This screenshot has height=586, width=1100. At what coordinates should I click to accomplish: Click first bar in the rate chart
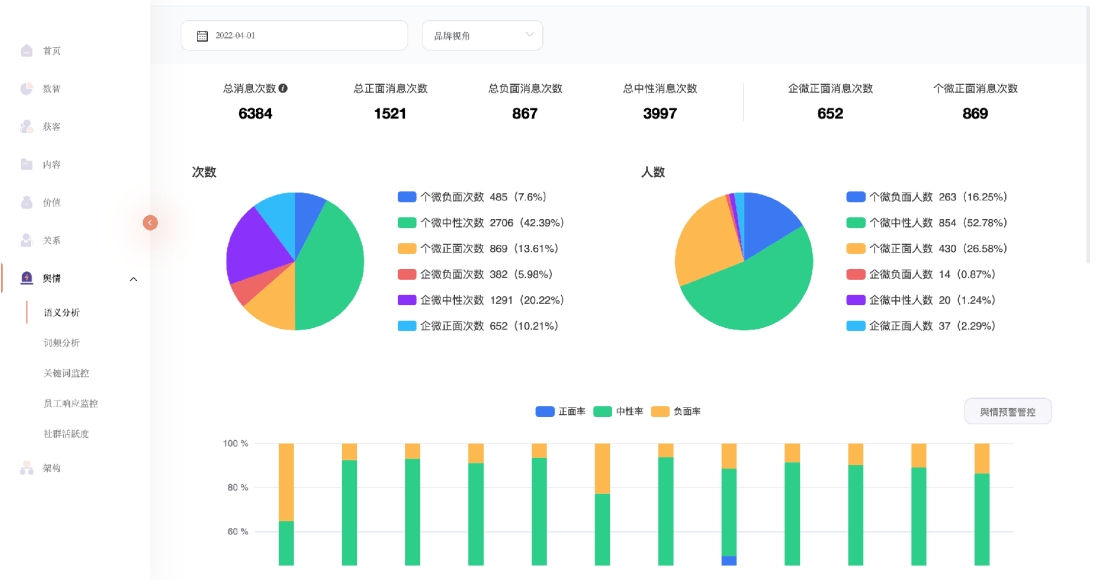coord(286,504)
